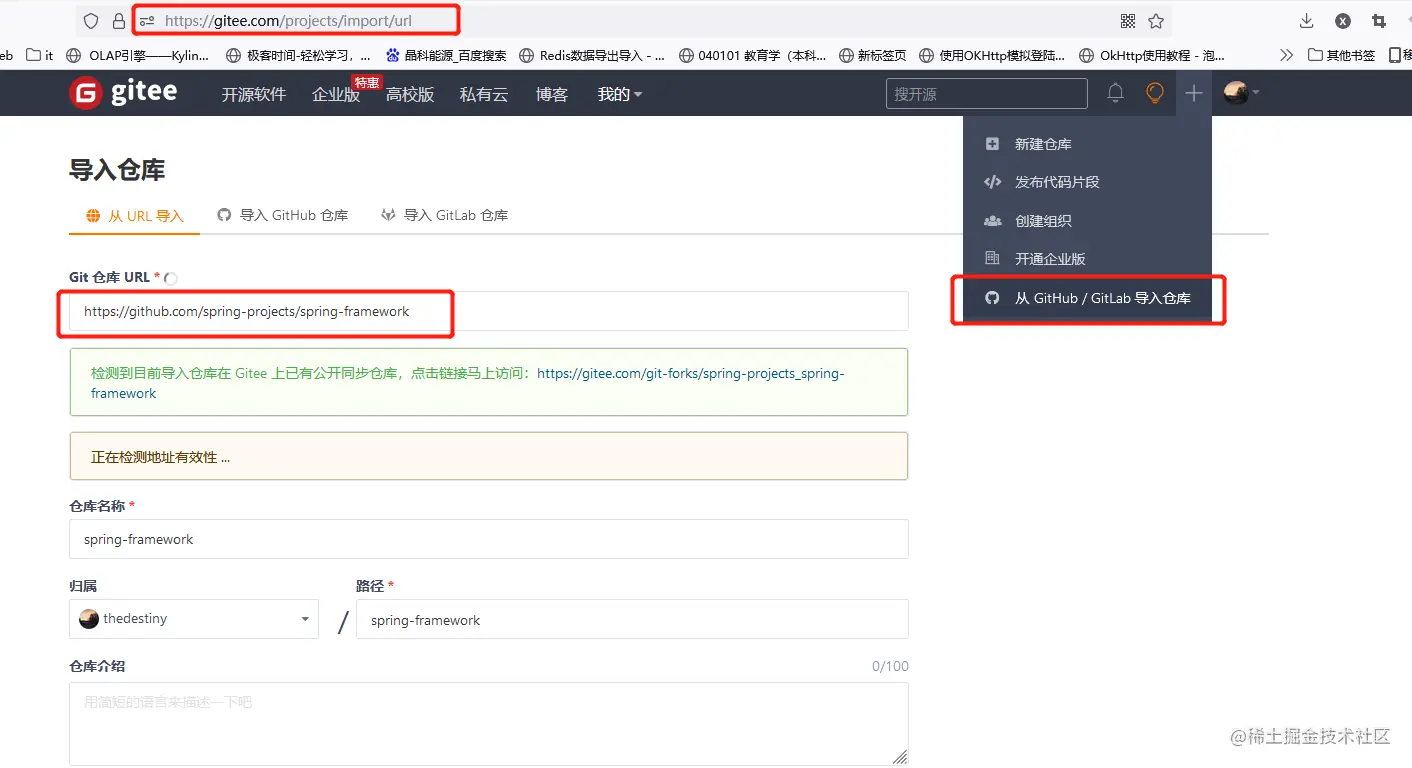
Task: Open the gitee.com git-forks spring-framework link
Action: point(467,383)
